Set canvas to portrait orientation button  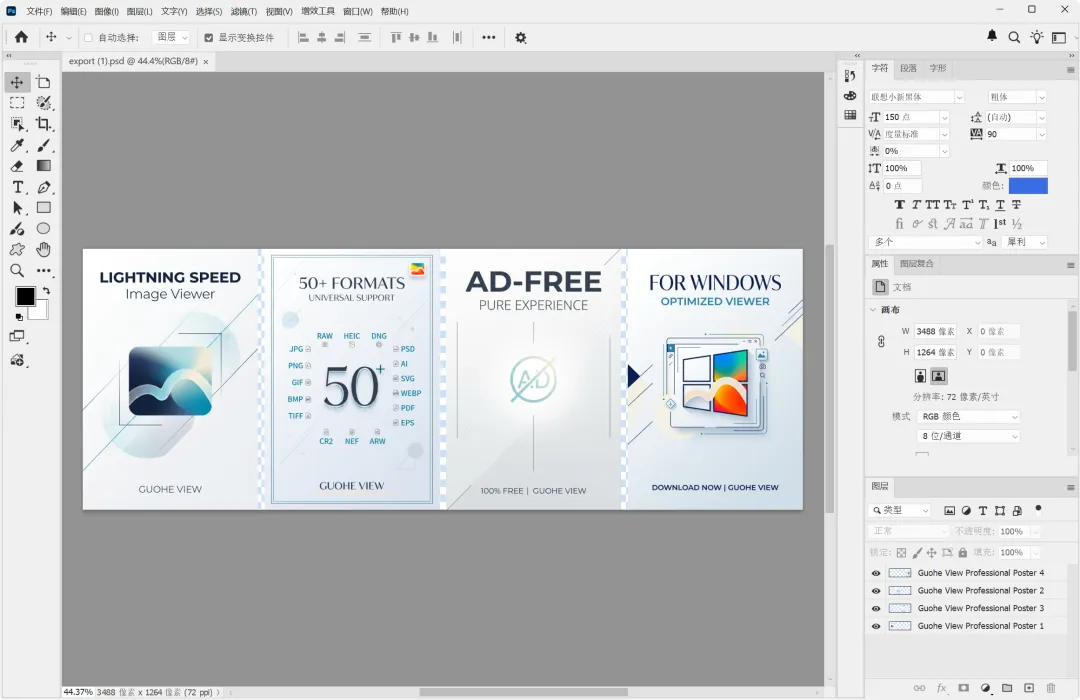[x=920, y=376]
